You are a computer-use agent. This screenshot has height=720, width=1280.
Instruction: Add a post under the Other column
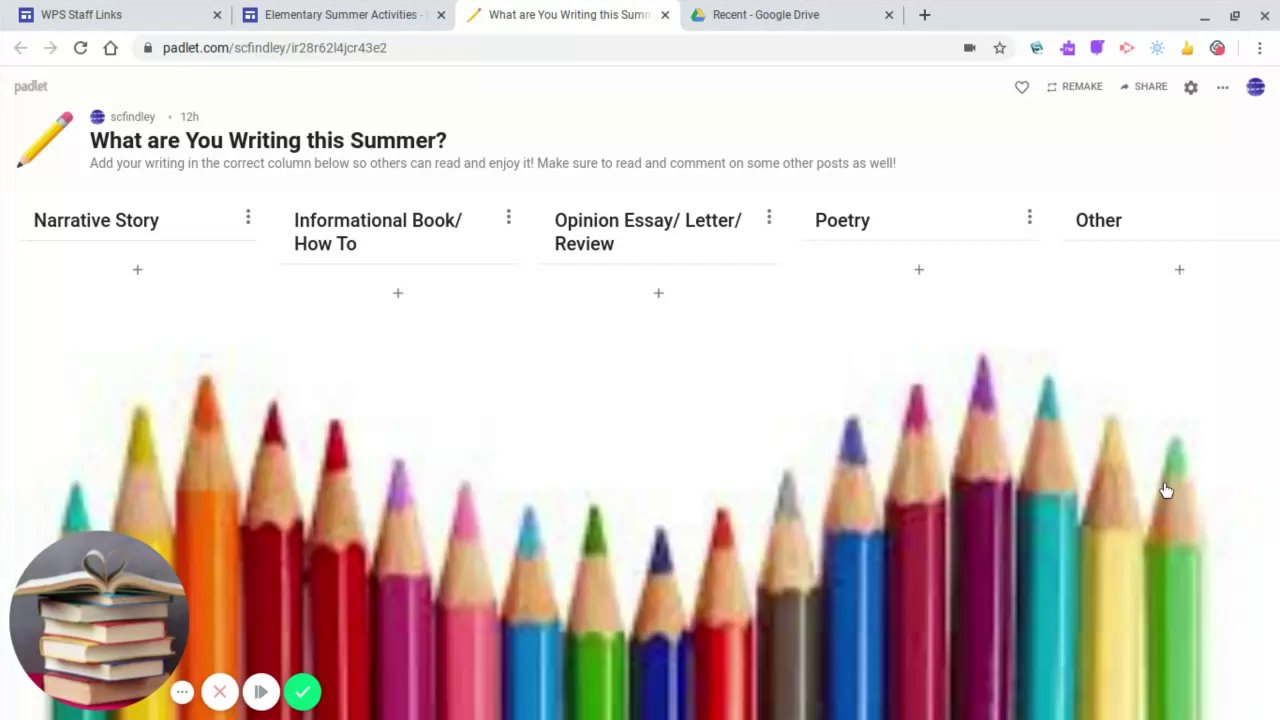click(x=1179, y=270)
